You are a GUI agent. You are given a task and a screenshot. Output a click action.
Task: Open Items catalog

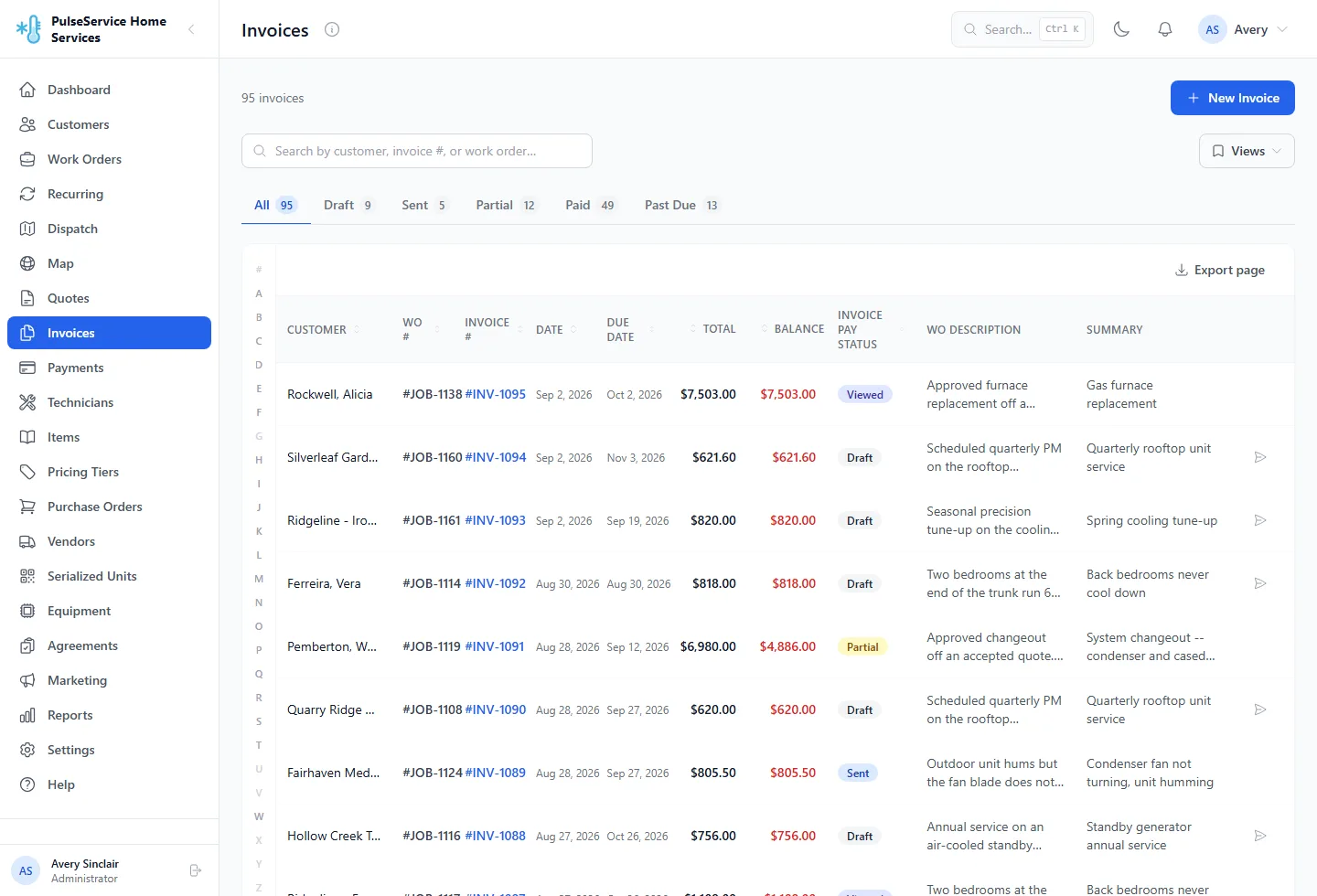coord(109,437)
